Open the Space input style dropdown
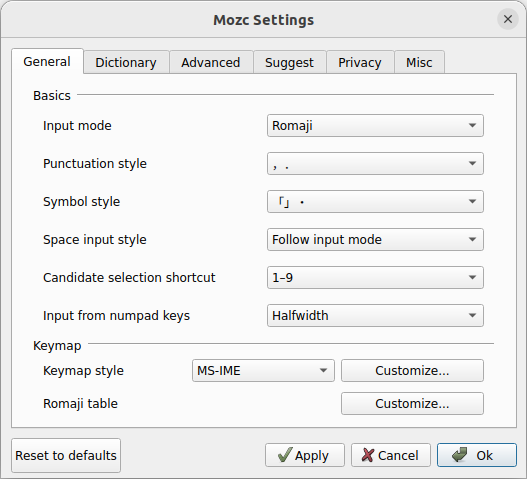Screen dimensions: 527x479 [x=375, y=239]
